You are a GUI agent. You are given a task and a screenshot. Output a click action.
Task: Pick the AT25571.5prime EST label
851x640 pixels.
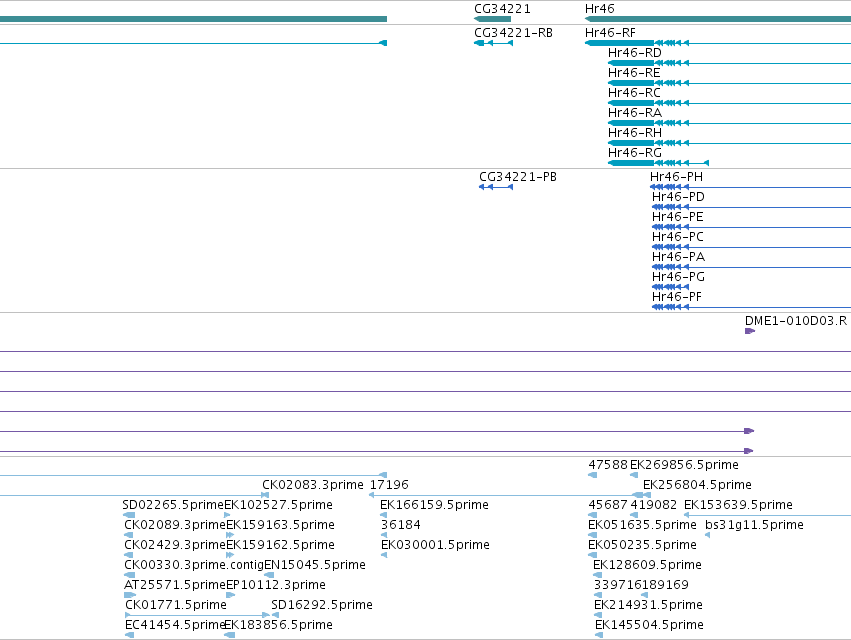tap(175, 585)
